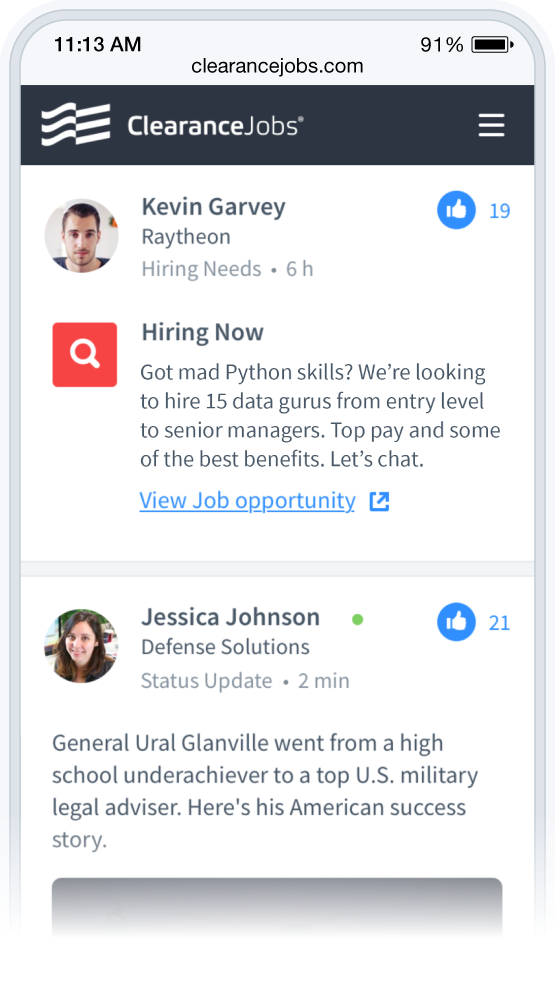555x1000 pixels.
Task: Open the article preview image below story
Action: coord(277,908)
